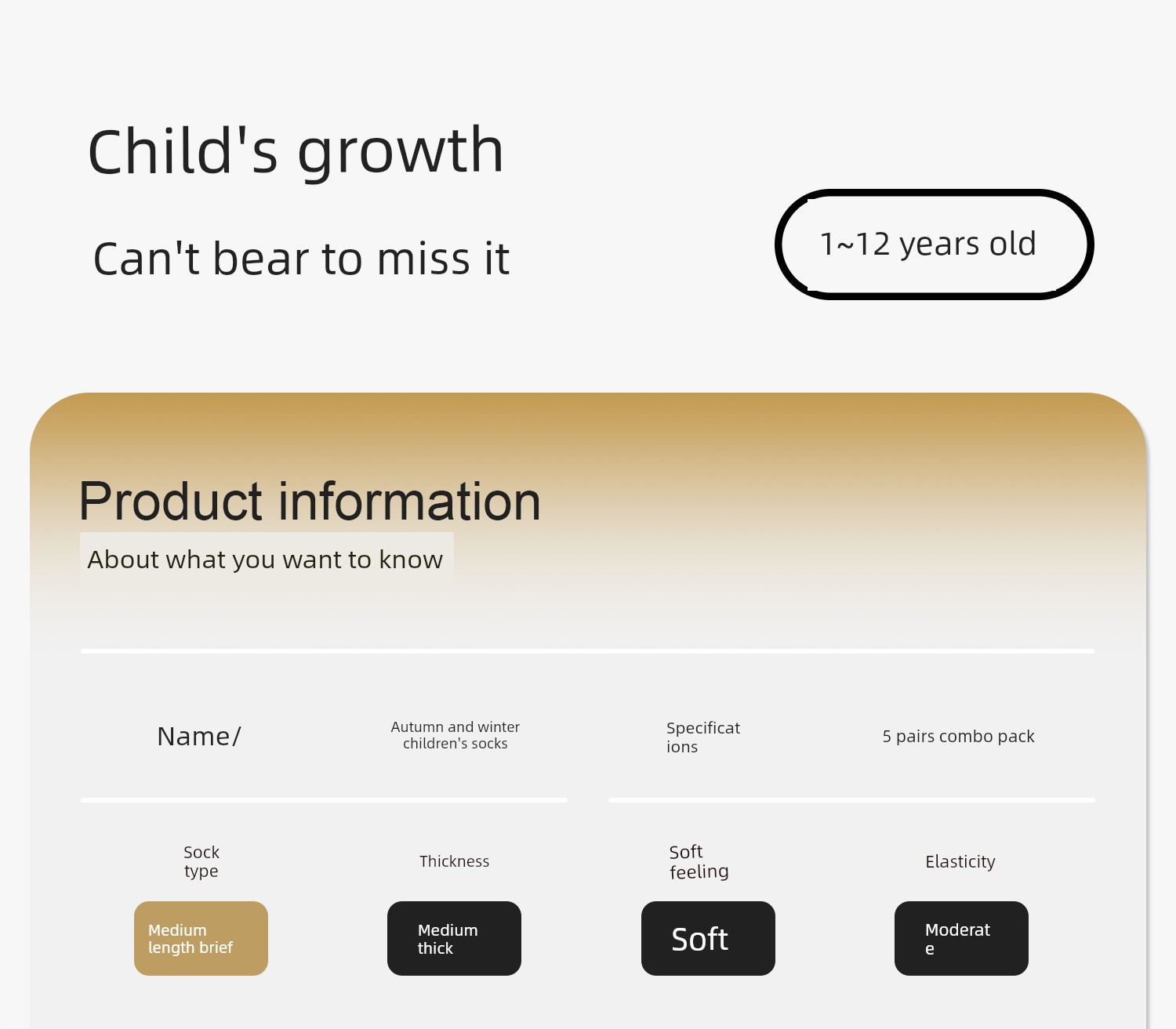The image size is (1176, 1029).
Task: Select the Medium thick black tag
Action: 454,938
